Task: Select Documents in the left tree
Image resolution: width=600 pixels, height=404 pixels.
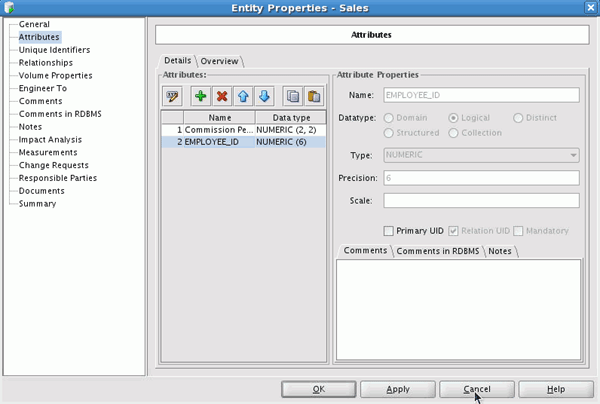Action: (41, 191)
